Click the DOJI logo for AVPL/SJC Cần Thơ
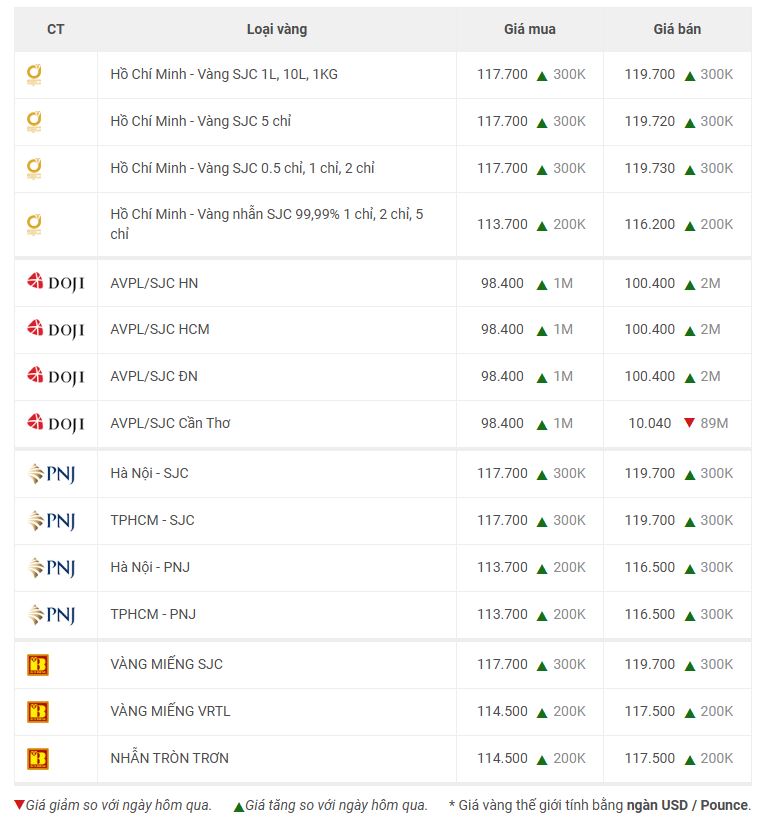Screen dimensions: 763x822 coord(55,423)
